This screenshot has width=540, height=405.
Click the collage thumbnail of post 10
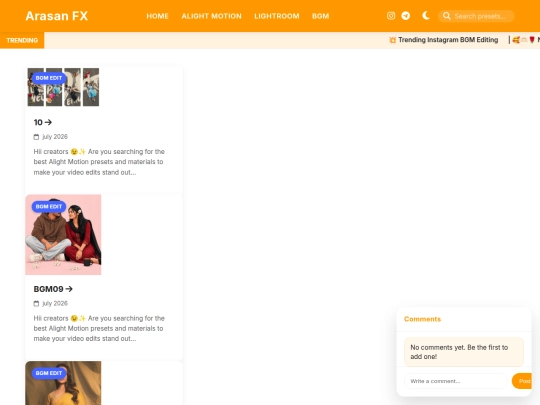point(63,87)
